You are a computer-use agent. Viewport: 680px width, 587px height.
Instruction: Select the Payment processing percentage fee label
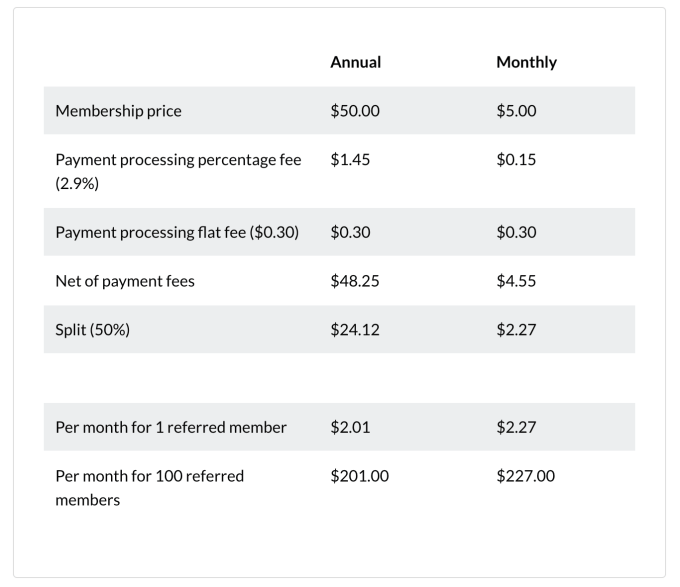coord(178,160)
